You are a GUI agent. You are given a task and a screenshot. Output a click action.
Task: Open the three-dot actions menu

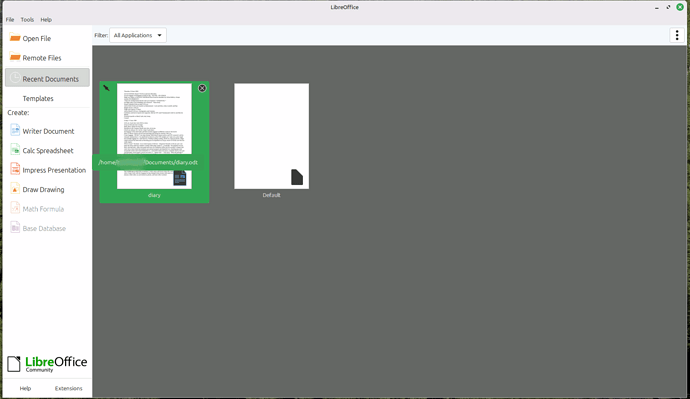677,35
